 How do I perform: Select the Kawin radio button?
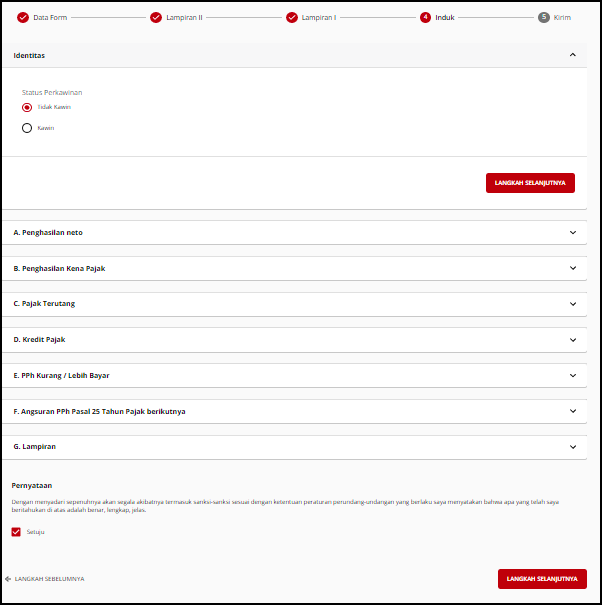27,128
